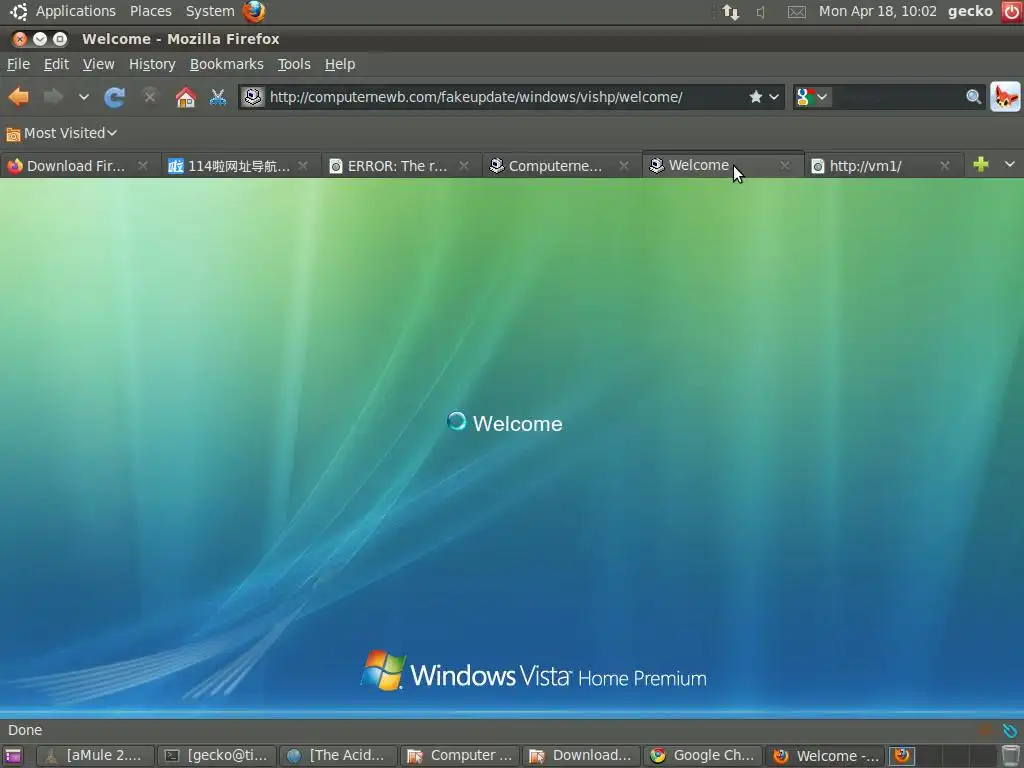This screenshot has height=768, width=1024.
Task: Switch to the Google Ch... taskbar window
Action: [703, 756]
